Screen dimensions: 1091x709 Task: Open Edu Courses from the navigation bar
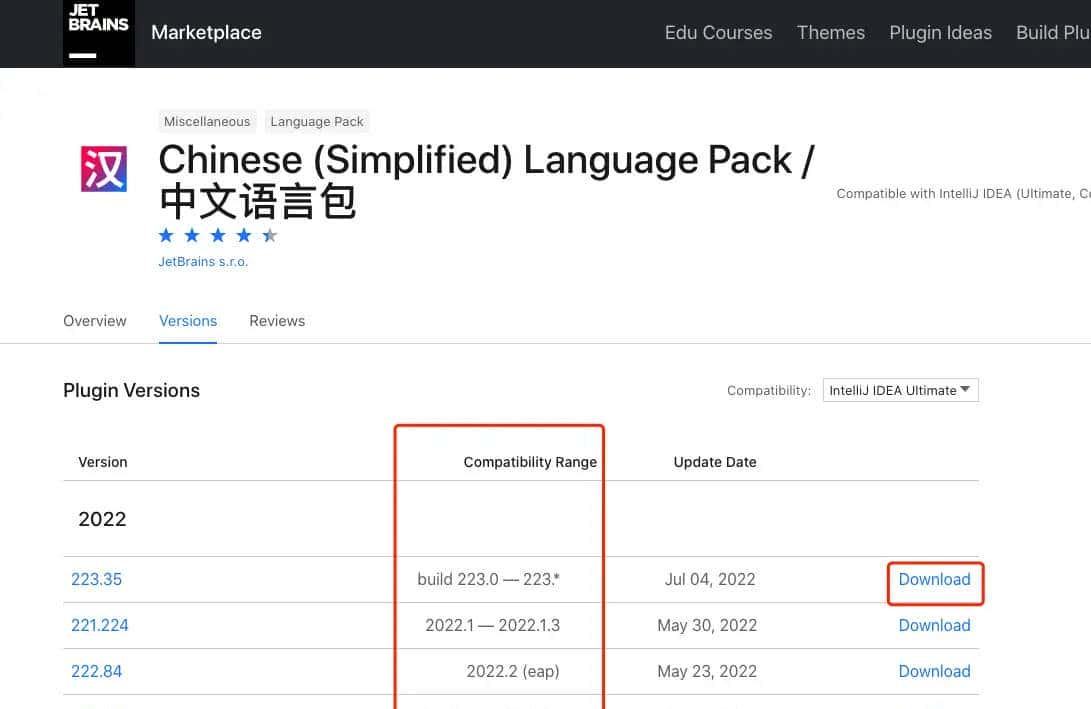tap(718, 33)
